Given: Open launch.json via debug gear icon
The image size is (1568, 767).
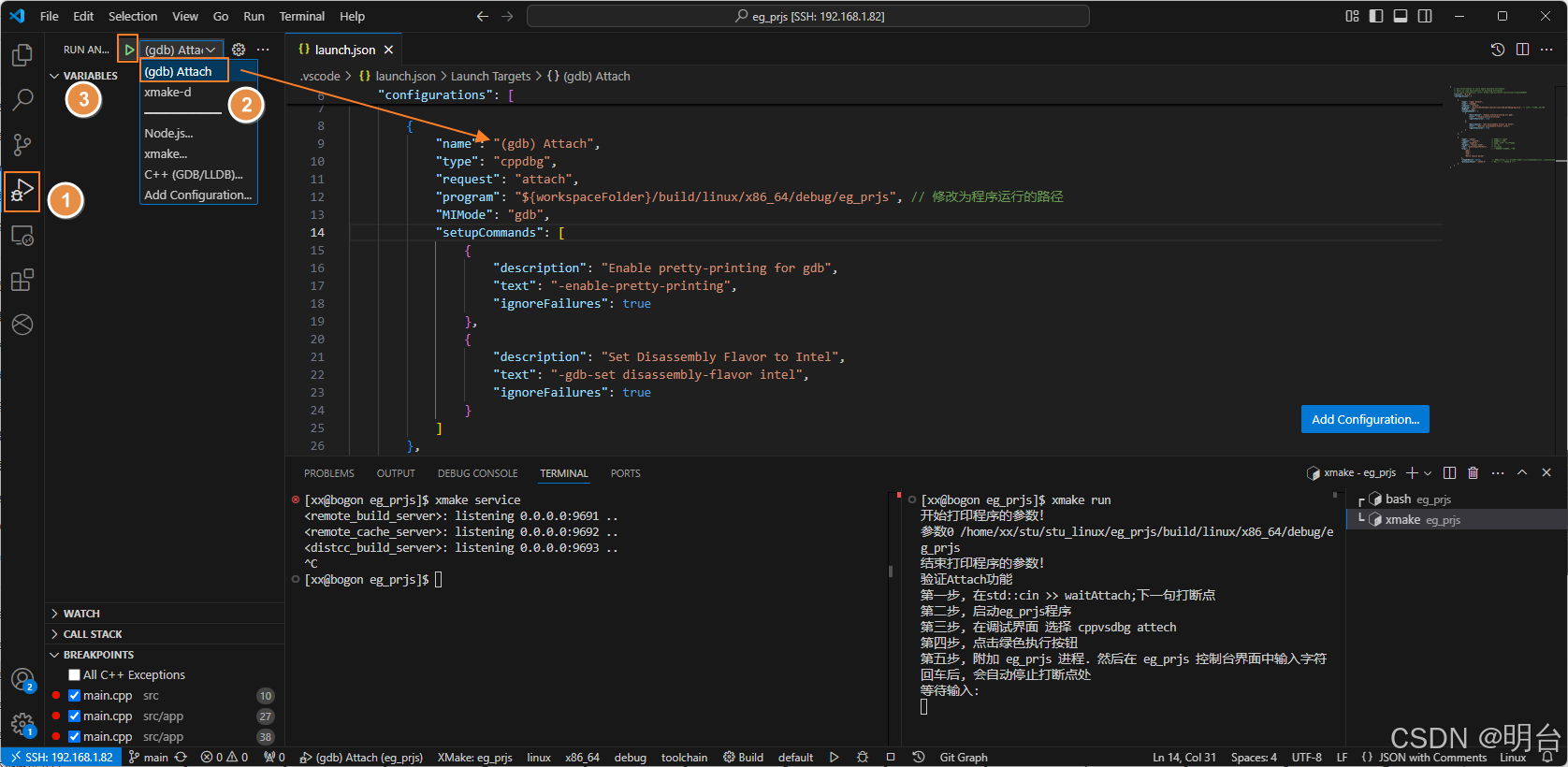Looking at the screenshot, I should click(x=239, y=50).
